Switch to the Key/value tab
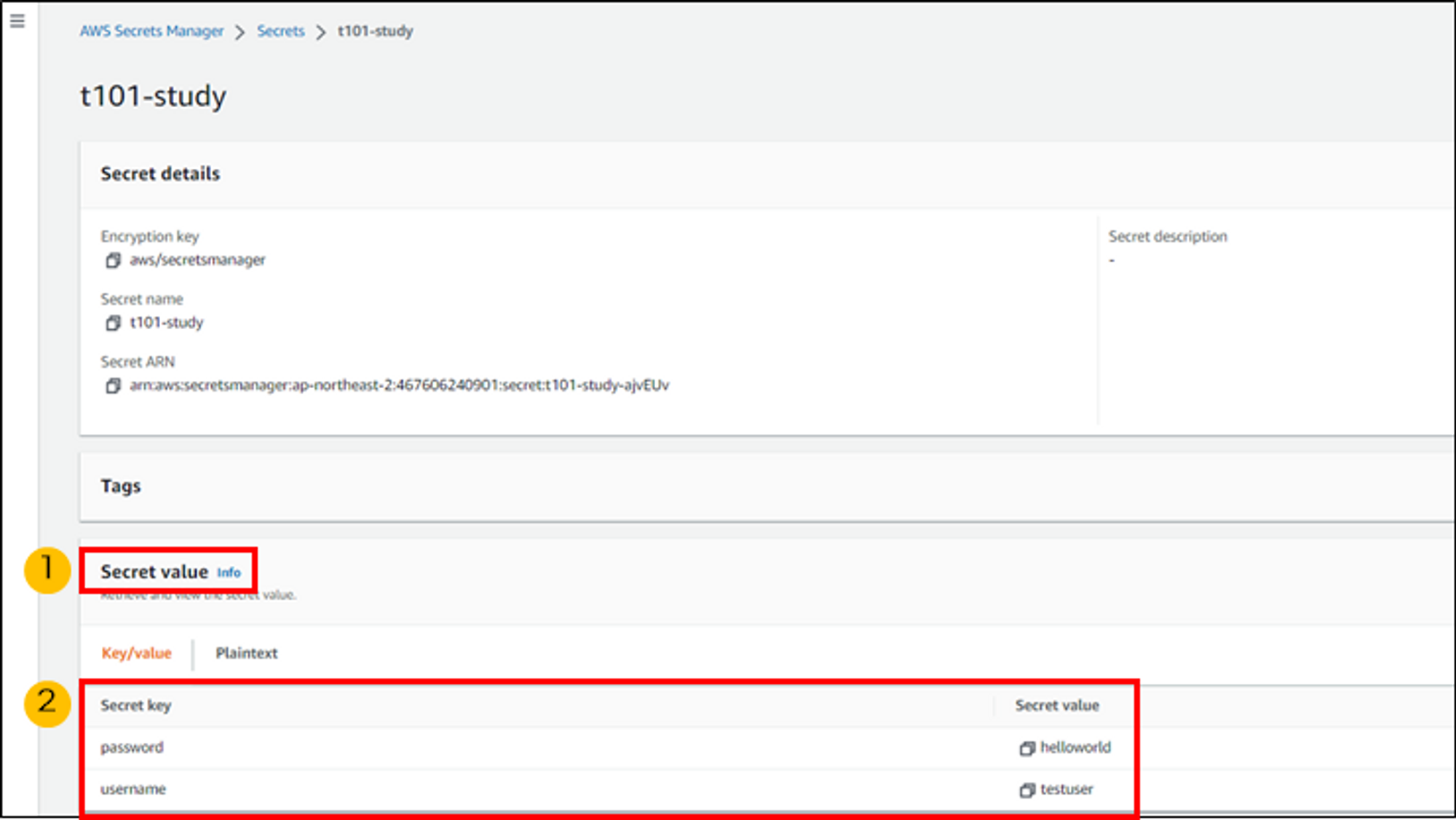The image size is (1456, 820). pos(136,653)
